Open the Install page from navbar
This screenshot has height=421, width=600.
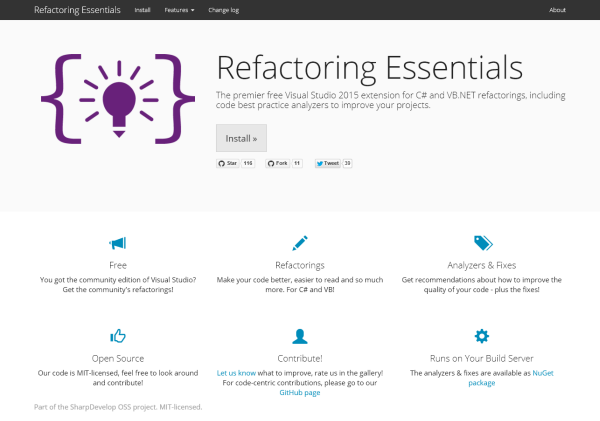(143, 10)
